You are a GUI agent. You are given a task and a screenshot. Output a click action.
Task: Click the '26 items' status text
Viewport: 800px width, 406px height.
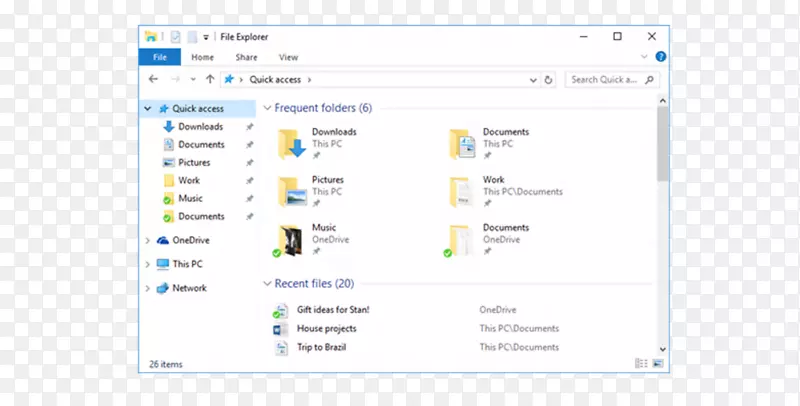166,364
